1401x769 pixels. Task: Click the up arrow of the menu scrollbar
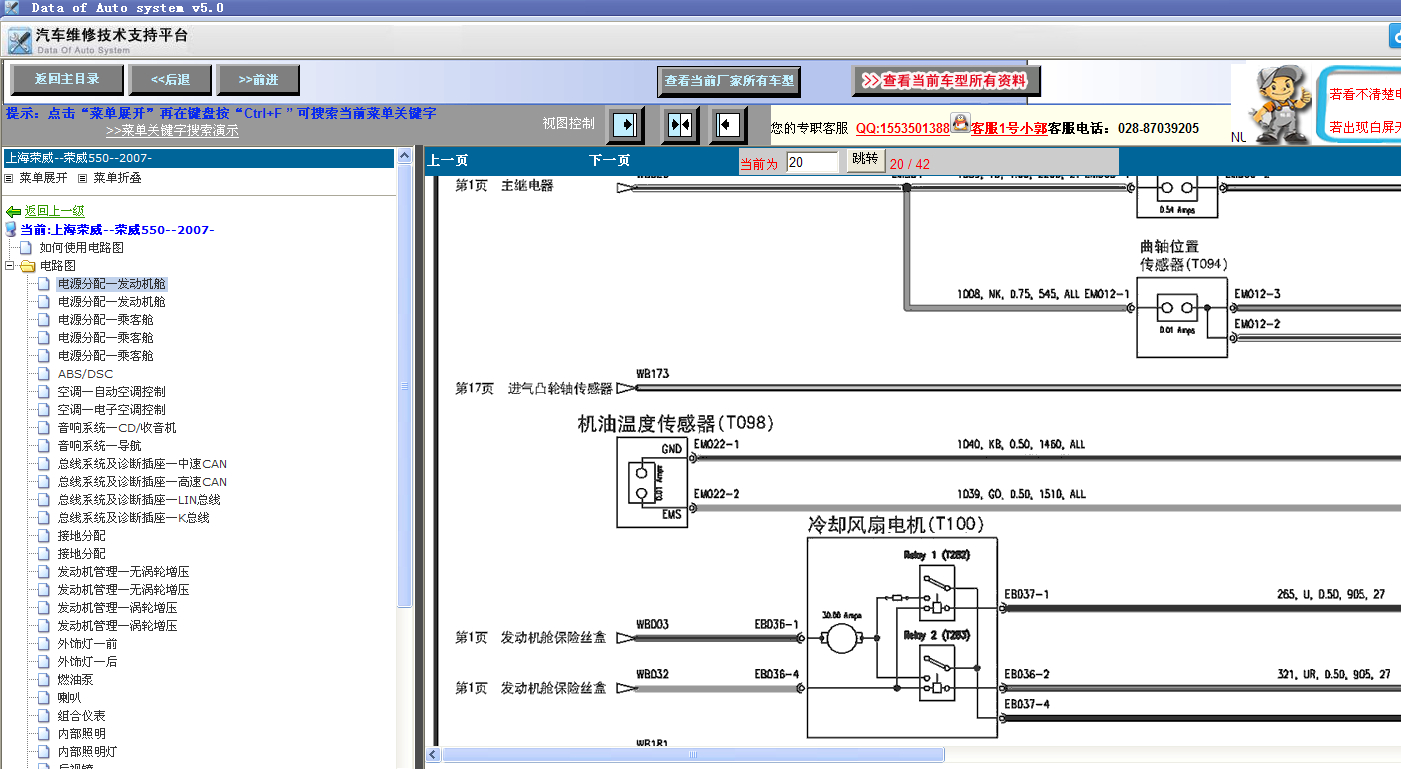(x=404, y=156)
